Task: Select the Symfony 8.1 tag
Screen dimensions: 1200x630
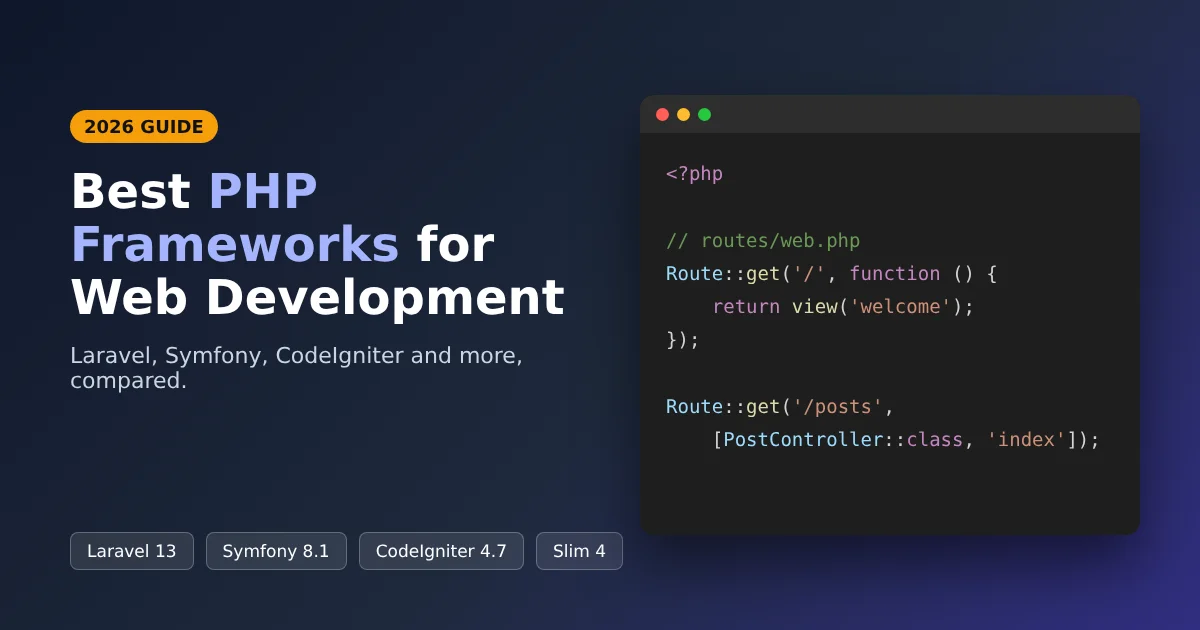Action: click(x=276, y=551)
